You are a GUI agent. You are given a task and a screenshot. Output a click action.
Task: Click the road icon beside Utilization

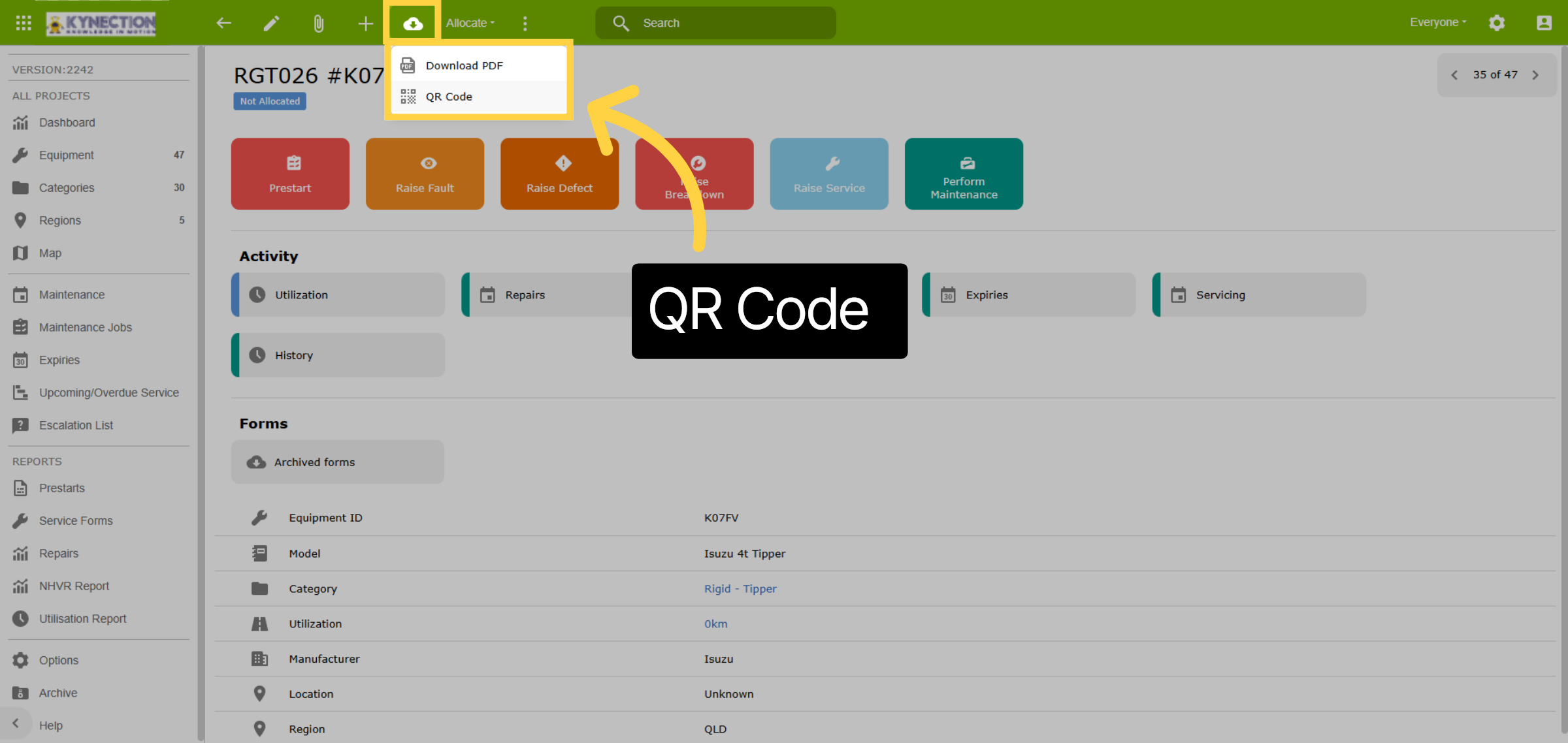(259, 624)
